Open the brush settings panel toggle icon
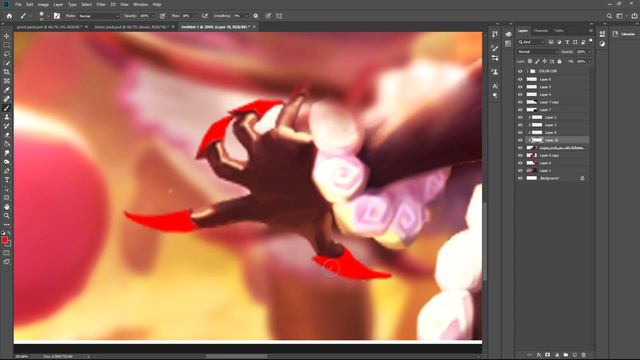The height and width of the screenshot is (360, 640). 57,16
